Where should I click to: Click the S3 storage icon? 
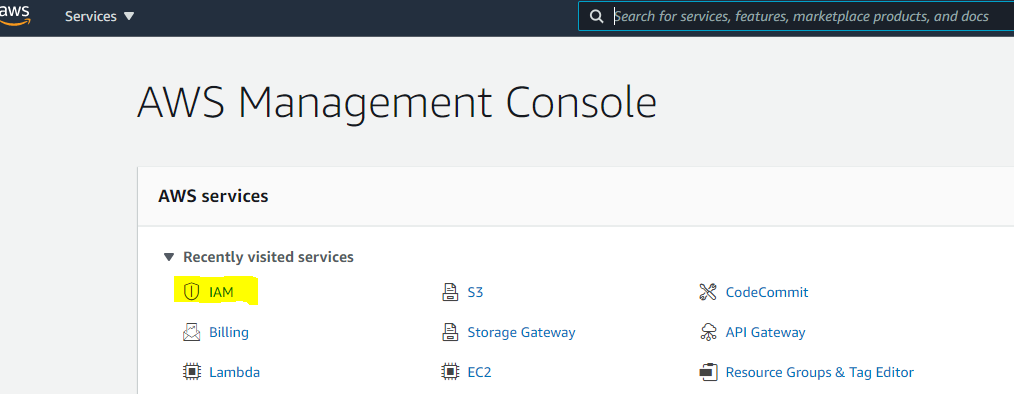click(x=450, y=292)
